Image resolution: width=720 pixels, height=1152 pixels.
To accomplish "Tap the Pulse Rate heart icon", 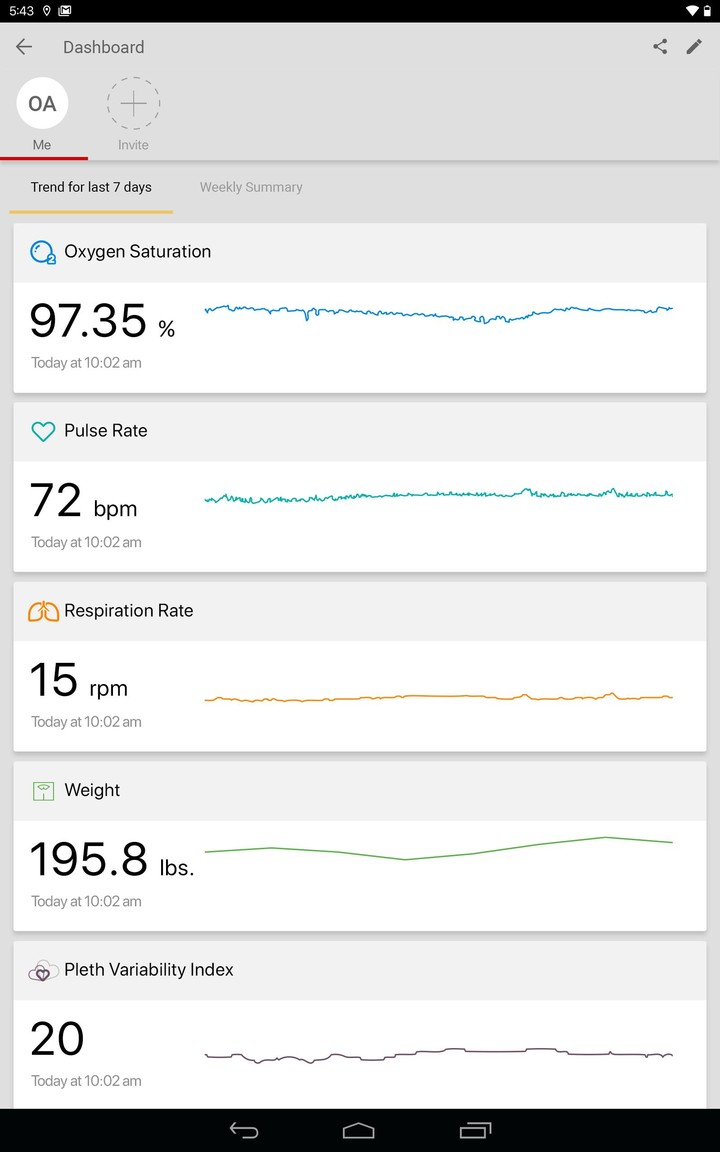I will [43, 432].
